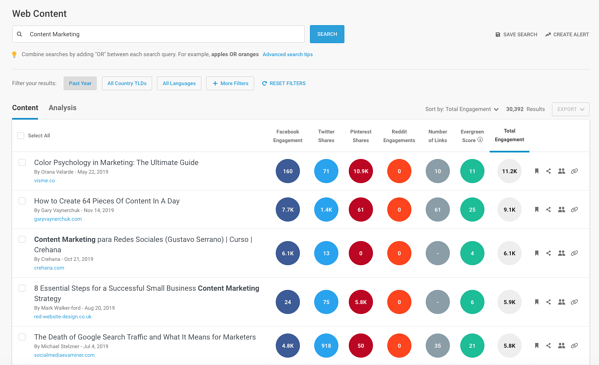Screen dimensions: 599x365
Task: View backlinks of the Crehana article
Action: (574, 253)
